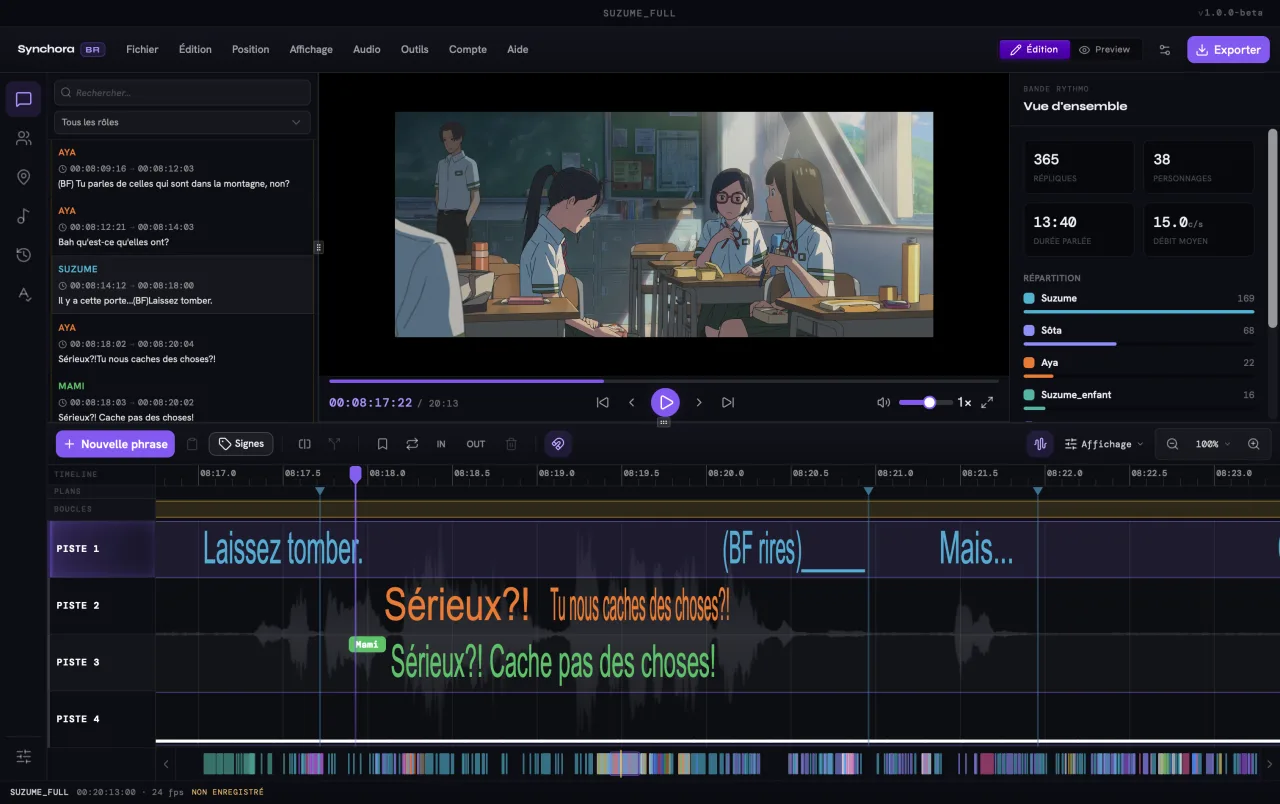Set the OUT point
Viewport: 1280px width, 804px height.
tap(476, 444)
